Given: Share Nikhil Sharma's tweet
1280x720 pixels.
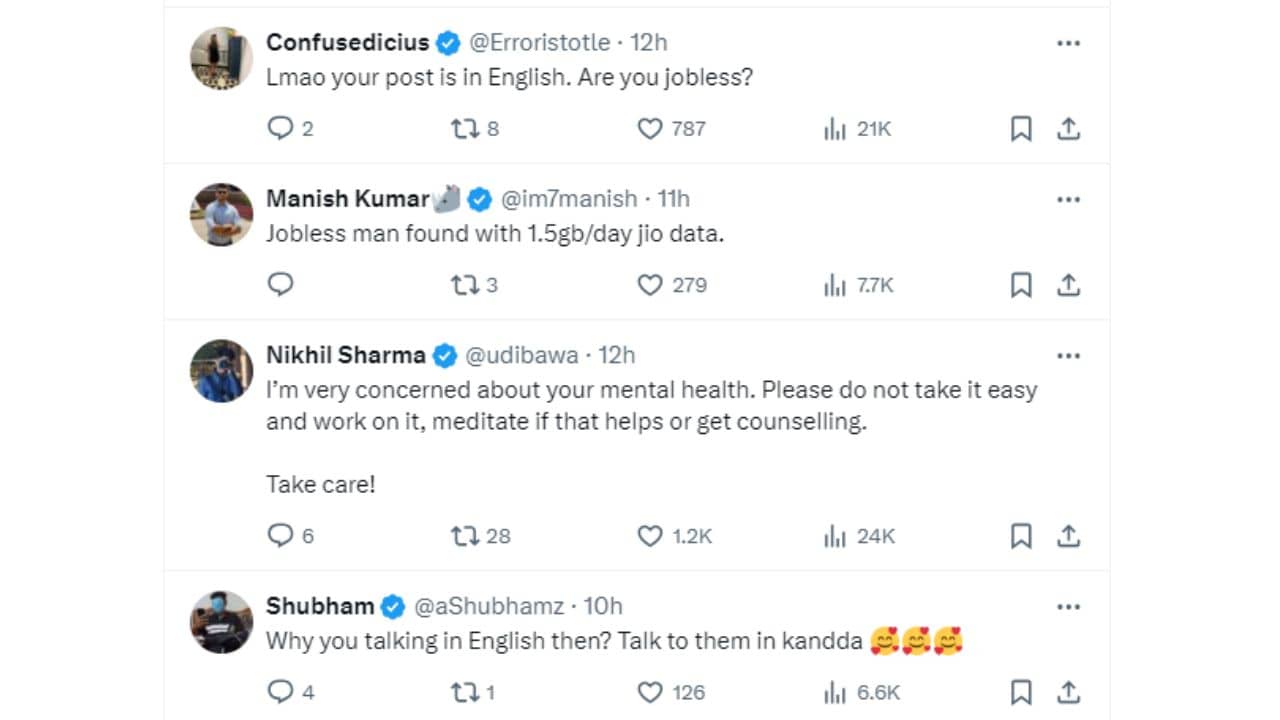Looking at the screenshot, I should click(x=1068, y=536).
